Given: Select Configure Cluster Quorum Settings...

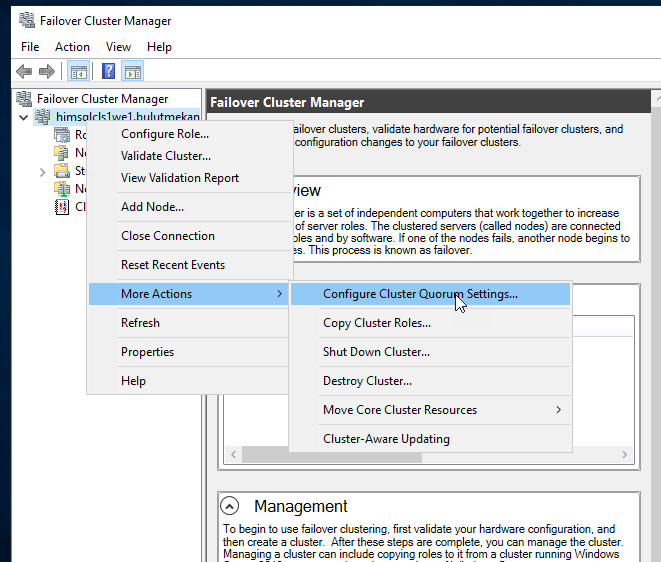Looking at the screenshot, I should coord(430,293).
